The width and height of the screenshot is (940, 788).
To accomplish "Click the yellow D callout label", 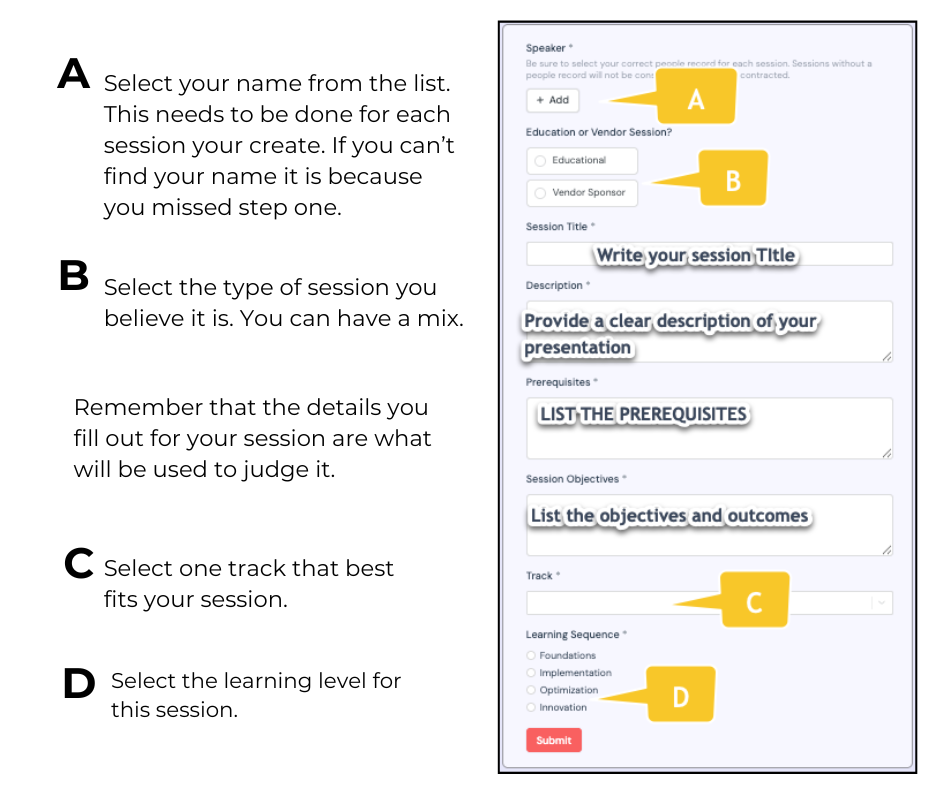I will (680, 695).
